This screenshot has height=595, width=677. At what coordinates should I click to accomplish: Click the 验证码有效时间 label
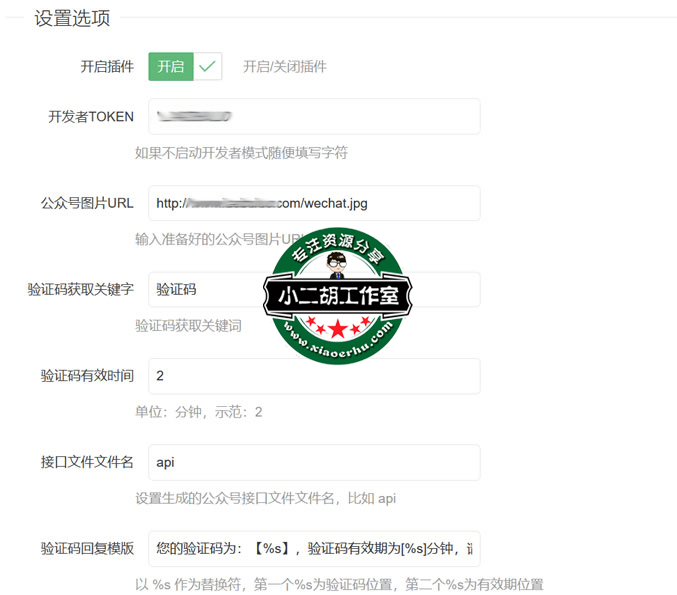[x=87, y=376]
